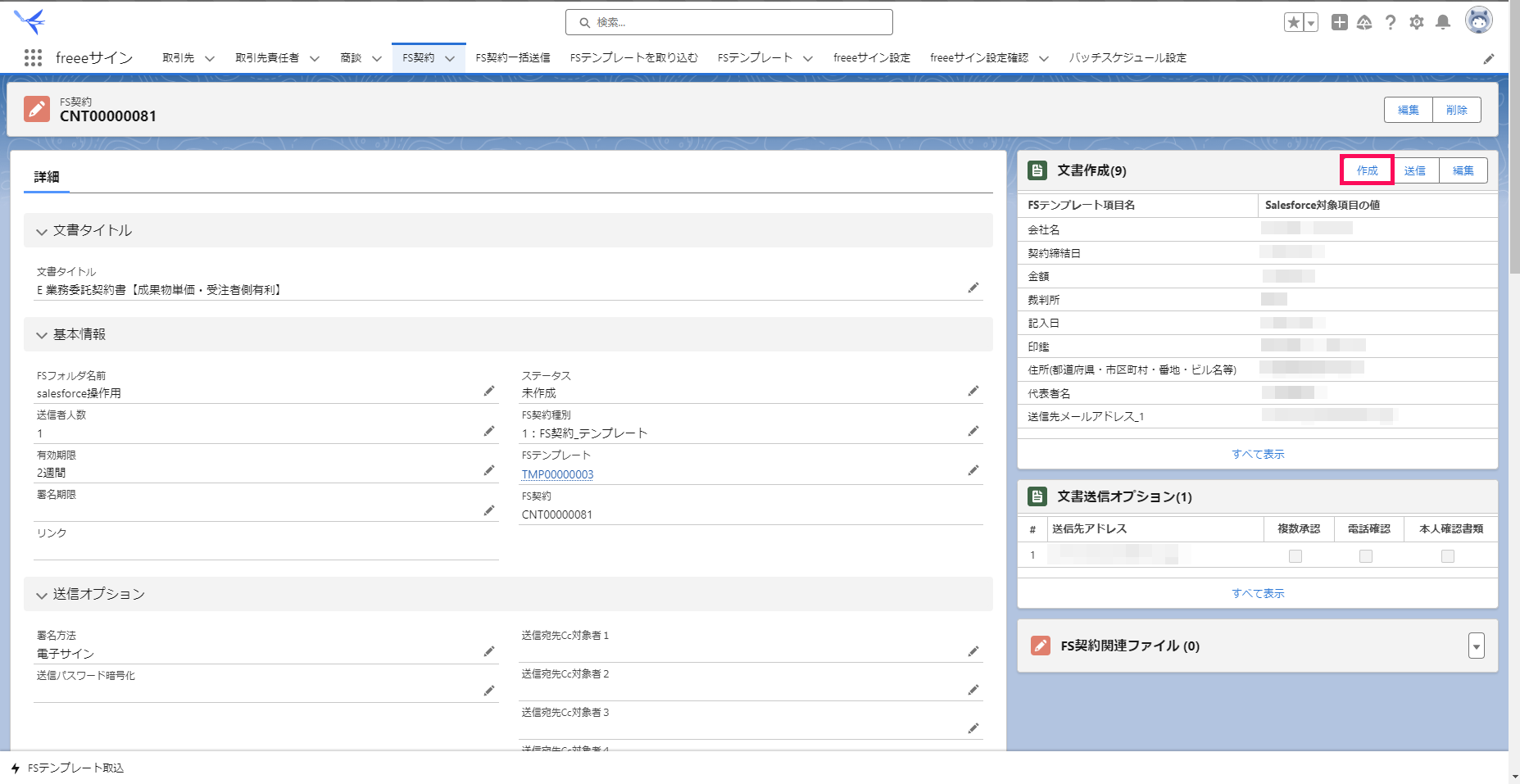1520x784 pixels.
Task: Edit 送信パスワード暗号化 field pencil
Action: click(489, 691)
